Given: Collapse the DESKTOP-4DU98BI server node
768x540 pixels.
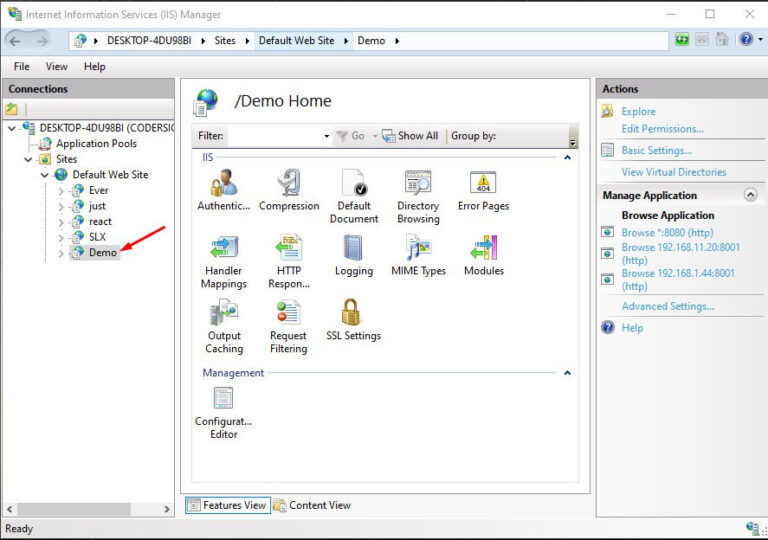Looking at the screenshot, I should point(12,128).
